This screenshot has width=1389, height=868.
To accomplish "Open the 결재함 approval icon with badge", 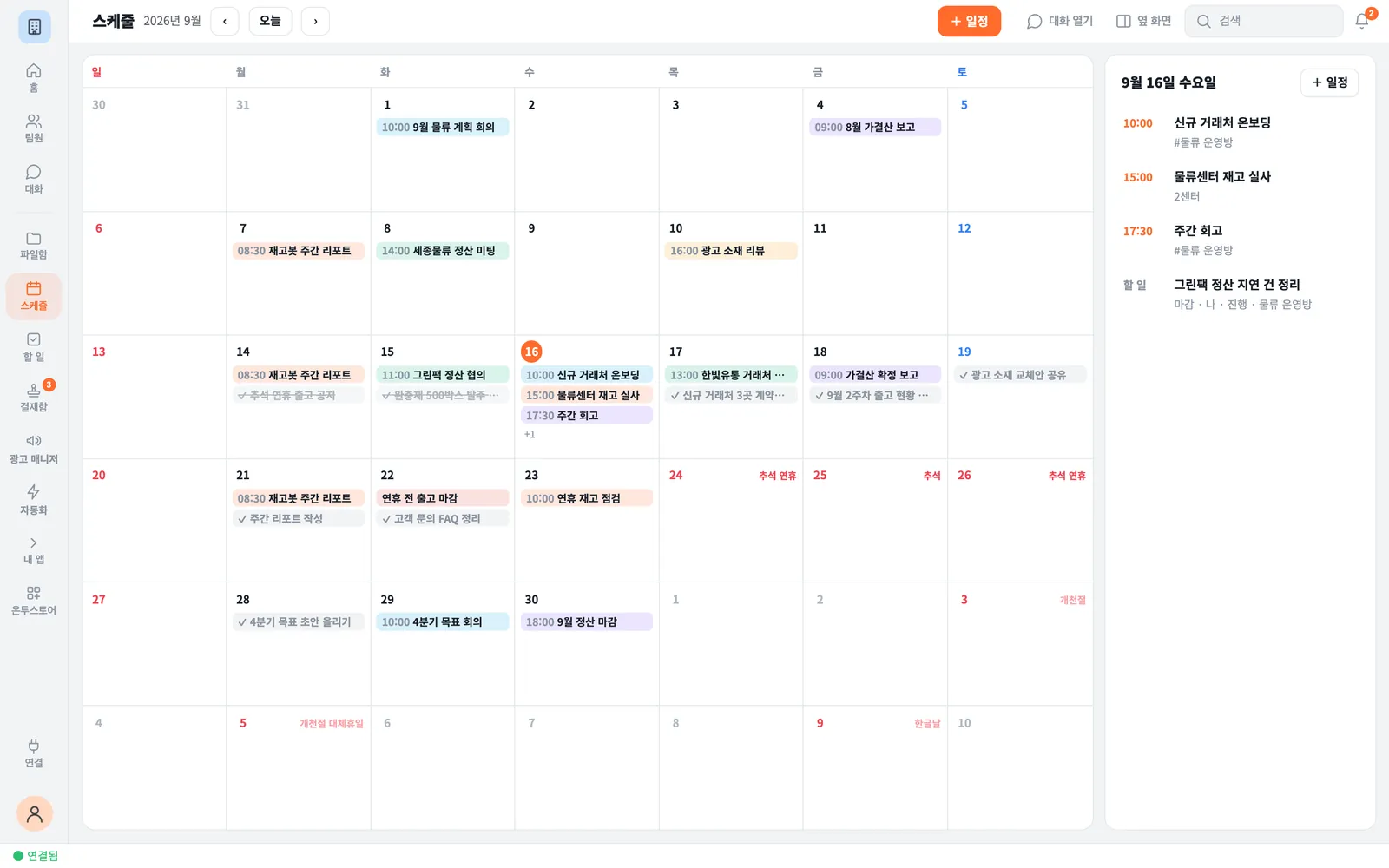I will (x=34, y=390).
